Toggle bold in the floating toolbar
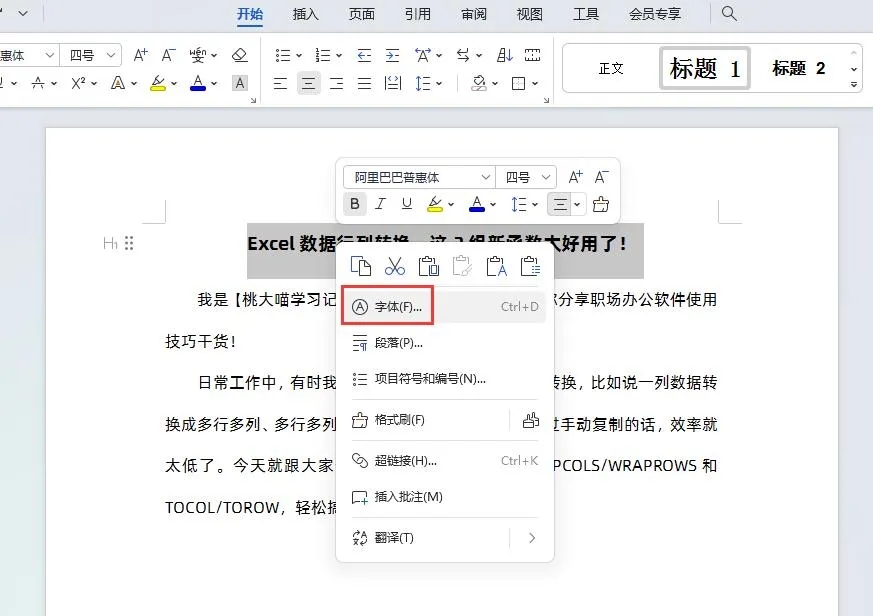This screenshot has width=873, height=616. click(355, 204)
